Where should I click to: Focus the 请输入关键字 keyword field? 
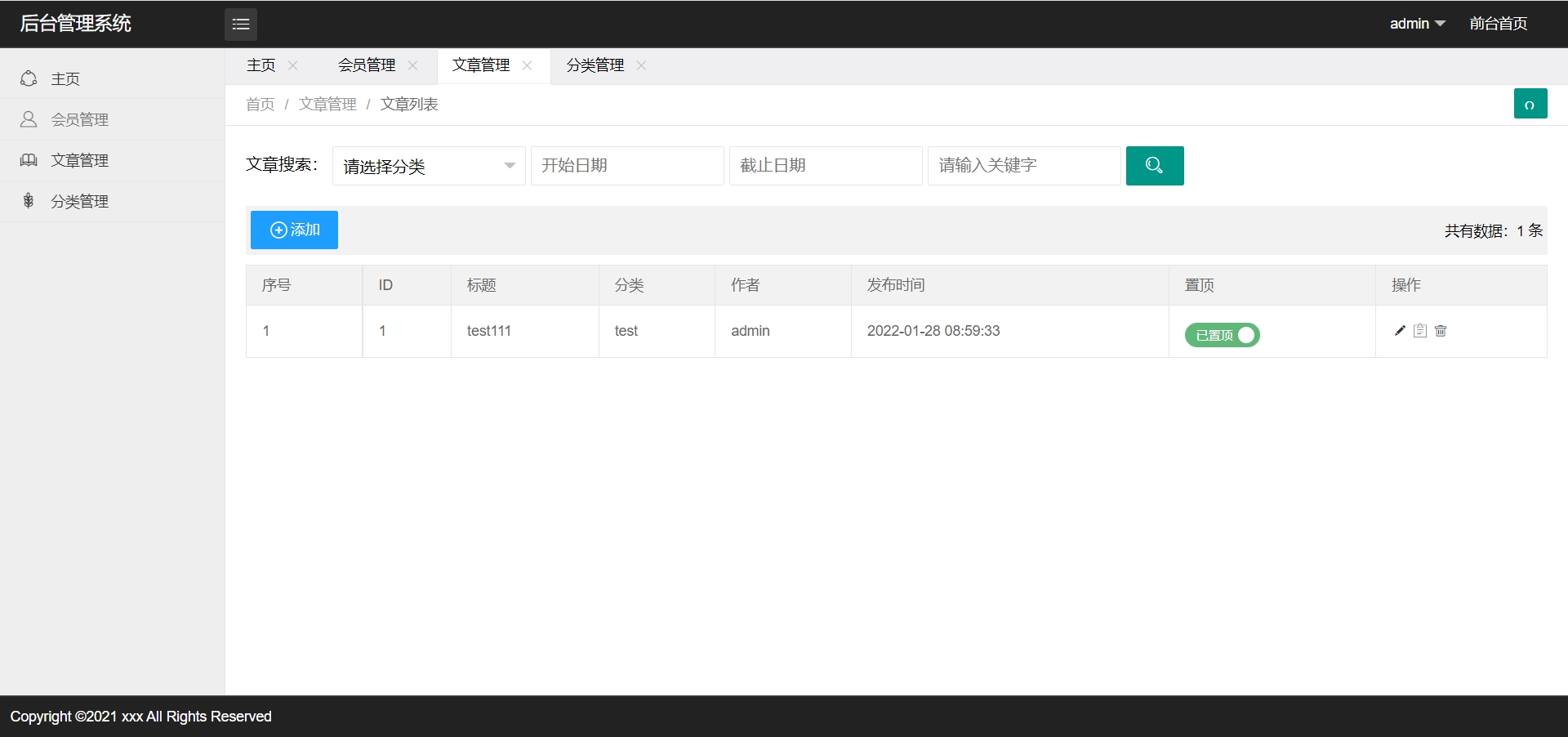click(1024, 166)
